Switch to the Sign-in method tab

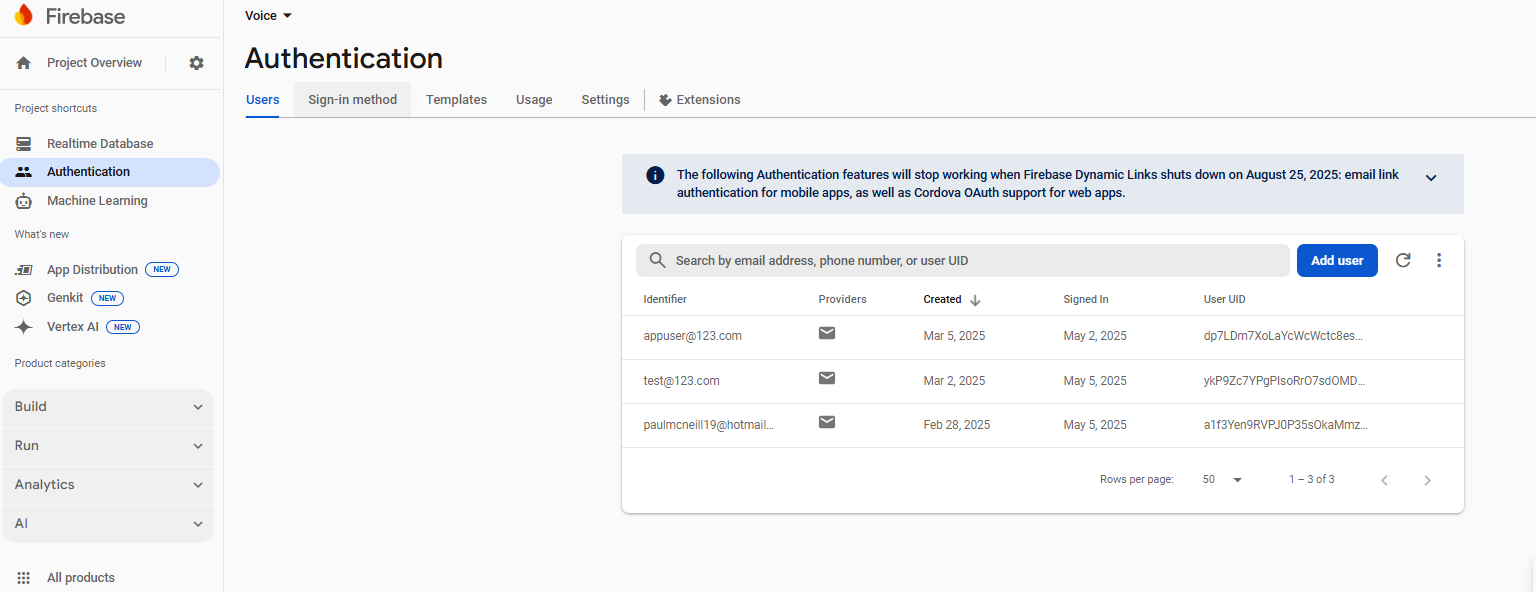pos(352,99)
